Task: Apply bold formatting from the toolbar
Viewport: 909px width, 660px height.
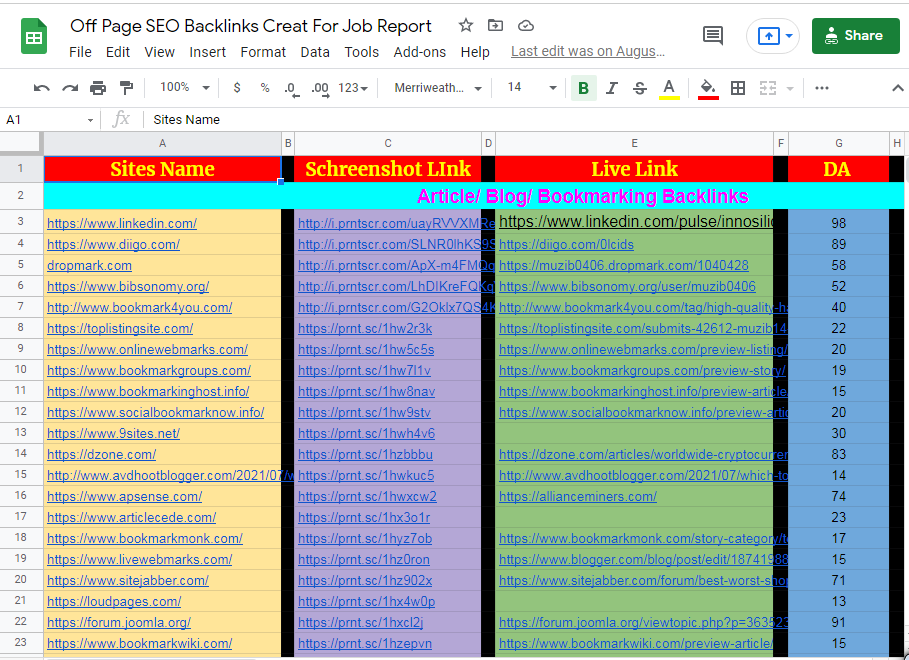Action: (x=583, y=88)
